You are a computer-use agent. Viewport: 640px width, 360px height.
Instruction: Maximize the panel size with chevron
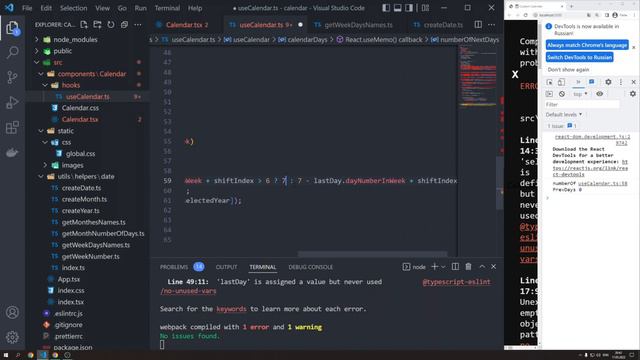482,267
